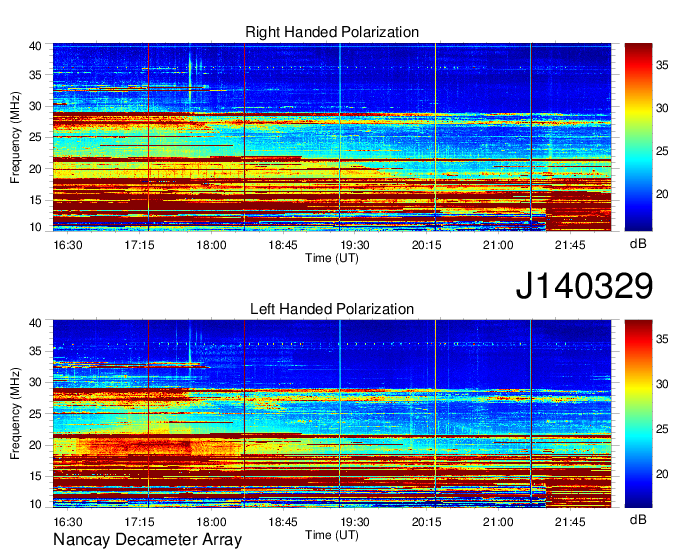680x552 pixels.
Task: Click "Time (UT)" axis label of Right Handed plot
Action: [x=332, y=258]
